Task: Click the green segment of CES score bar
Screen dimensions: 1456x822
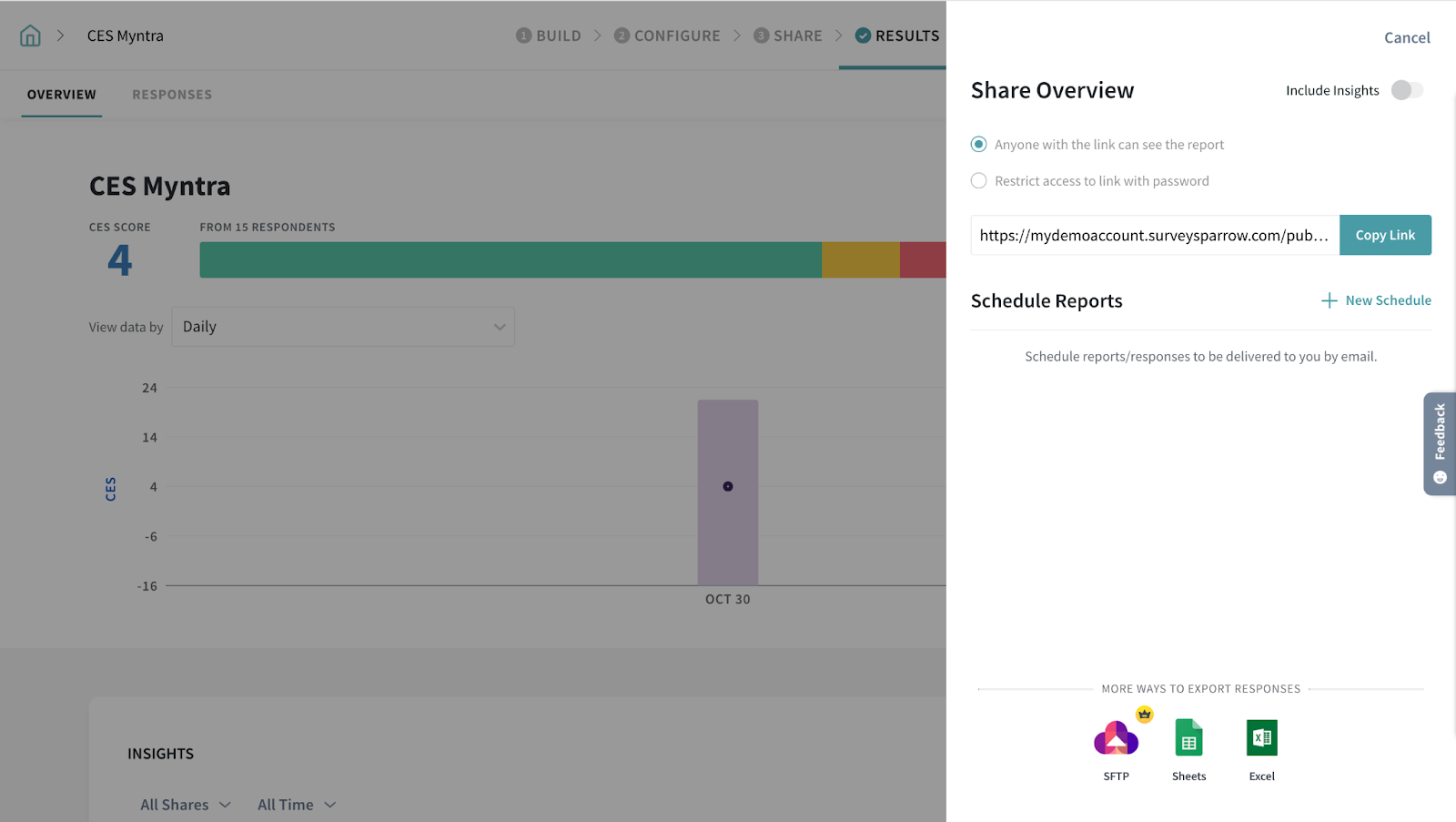Action: click(x=510, y=259)
